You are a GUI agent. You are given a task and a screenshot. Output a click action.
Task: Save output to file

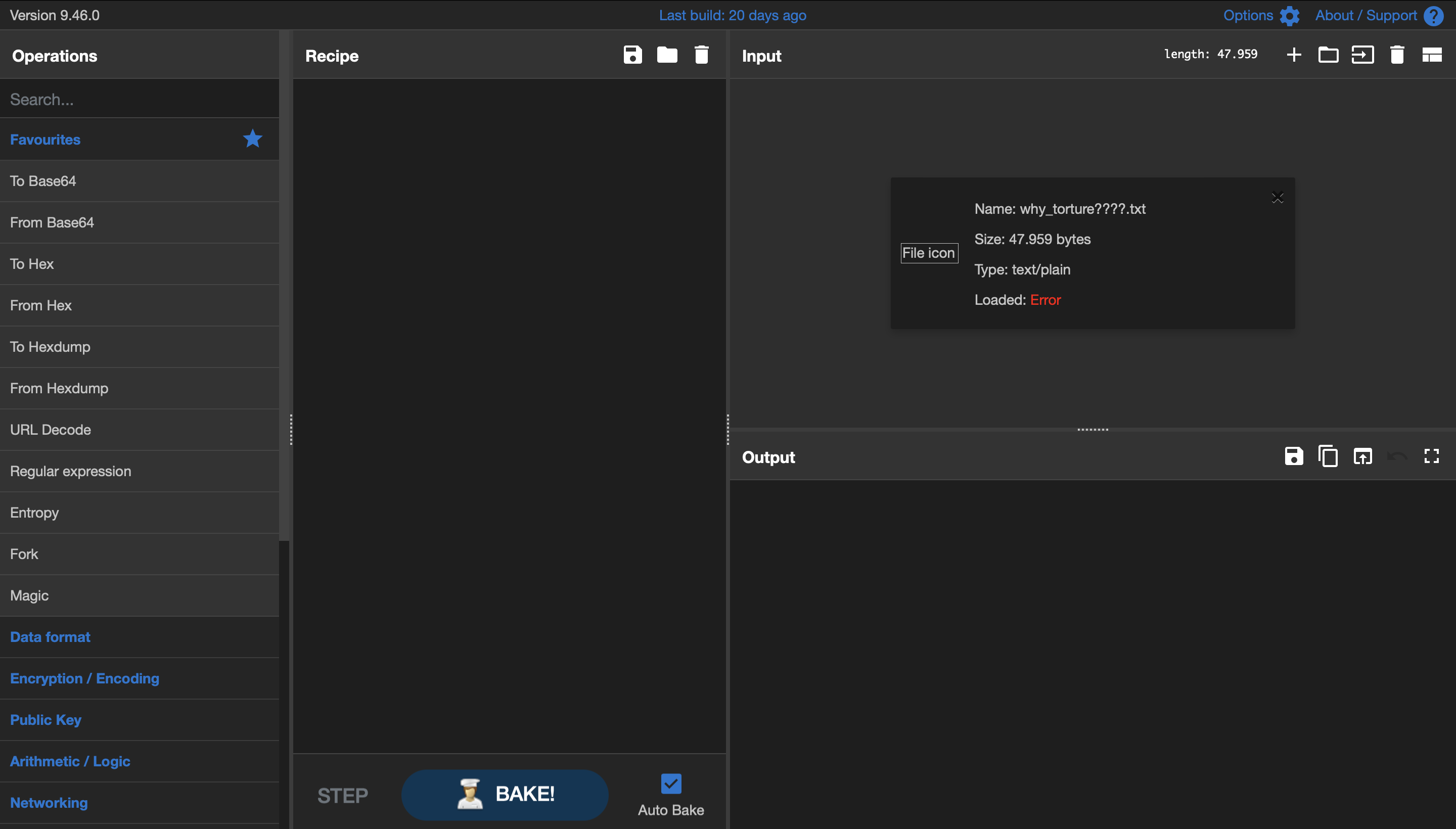point(1294,456)
